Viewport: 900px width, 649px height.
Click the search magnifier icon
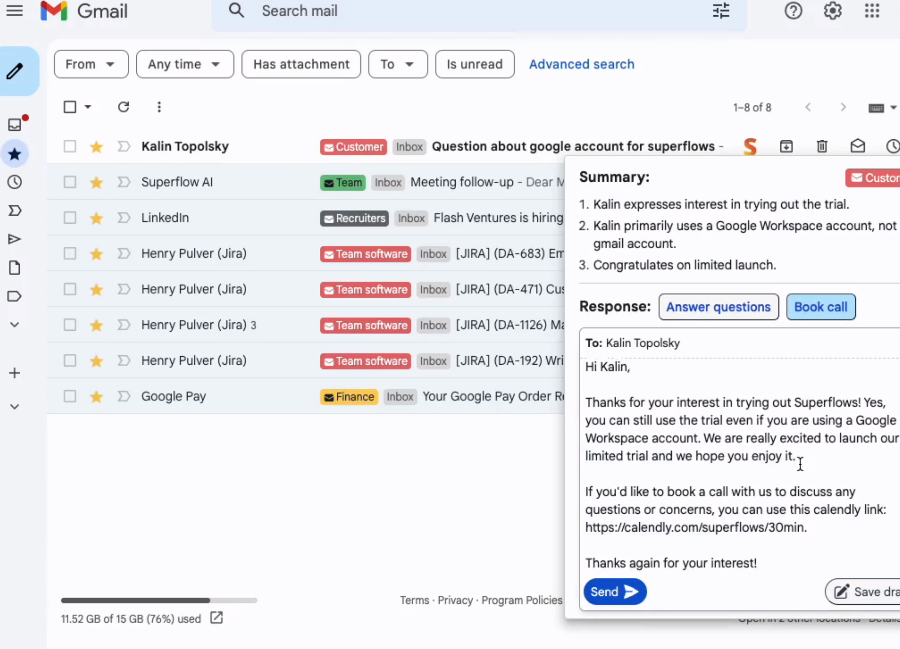click(236, 10)
